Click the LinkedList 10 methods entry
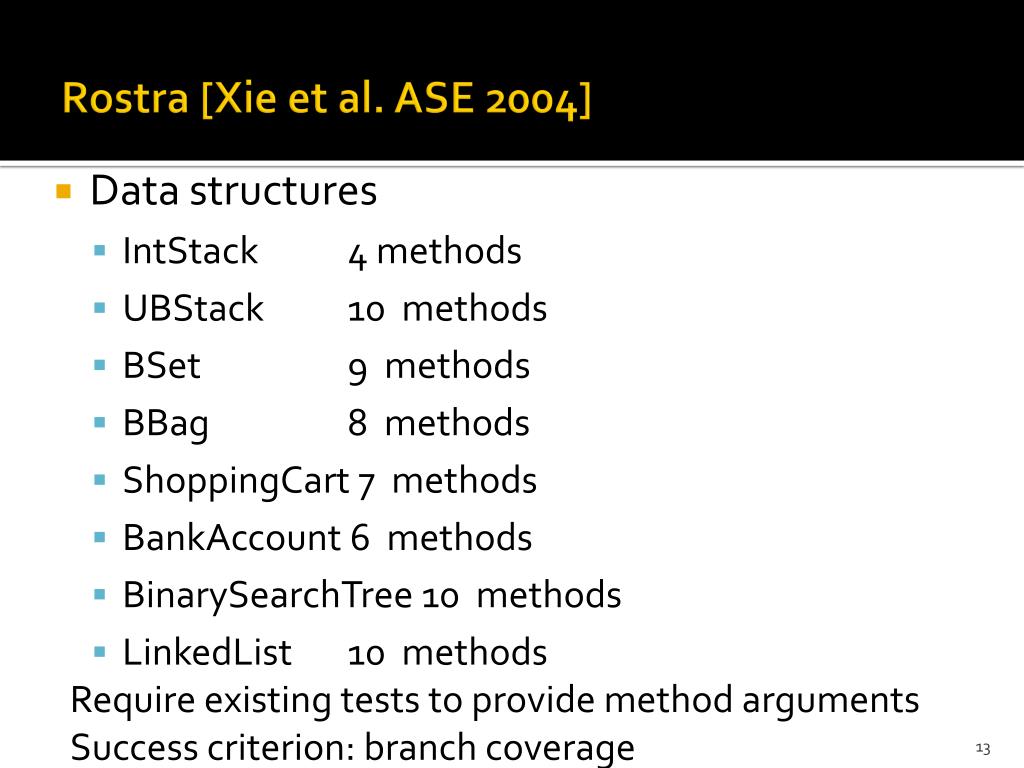Screen dimensions: 1024x768 (x=334, y=653)
